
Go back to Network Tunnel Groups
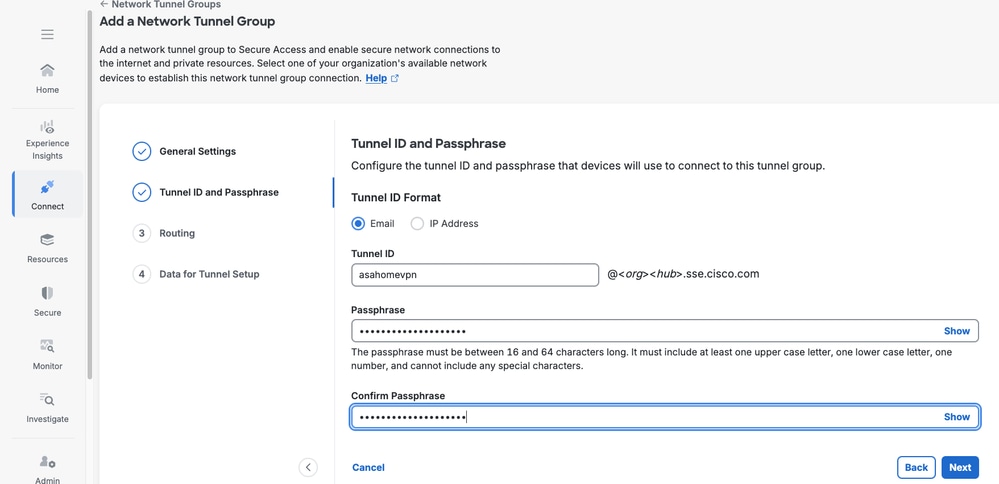click(x=161, y=4)
